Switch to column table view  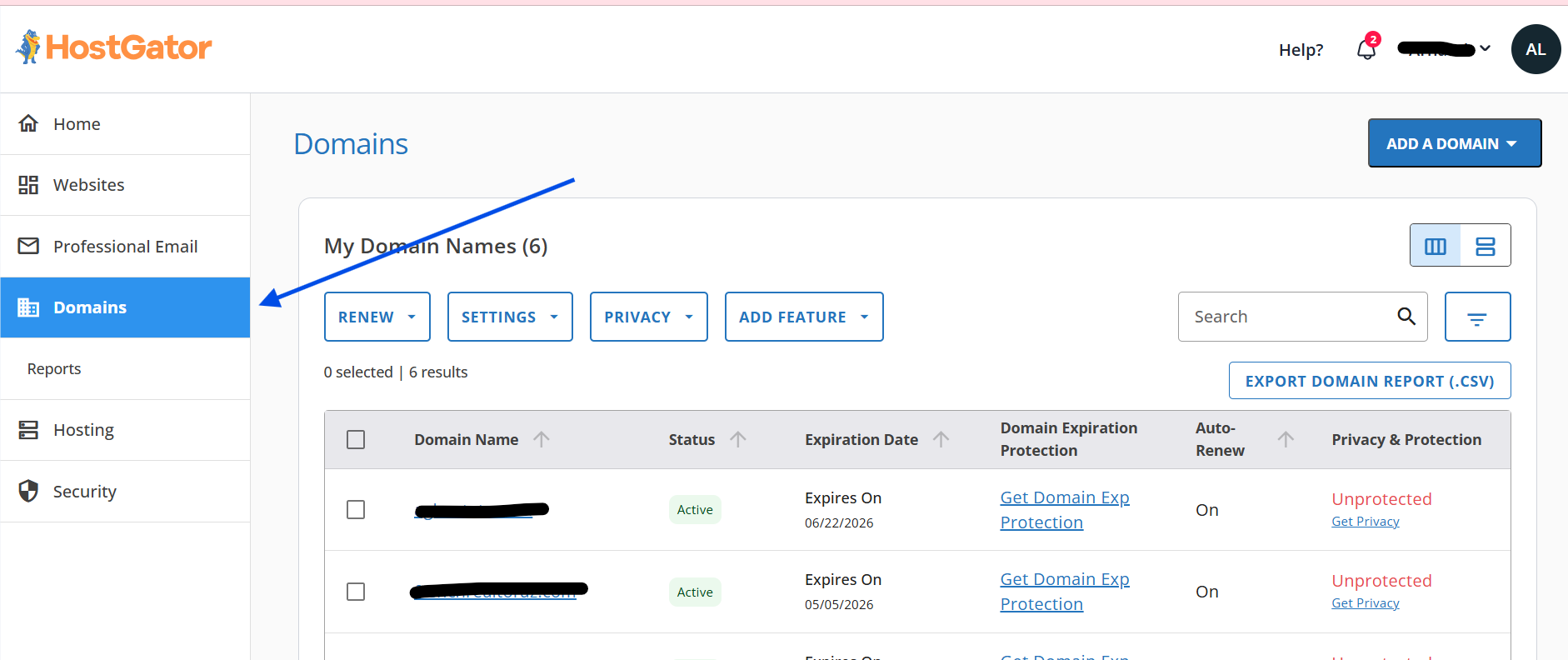click(1435, 246)
